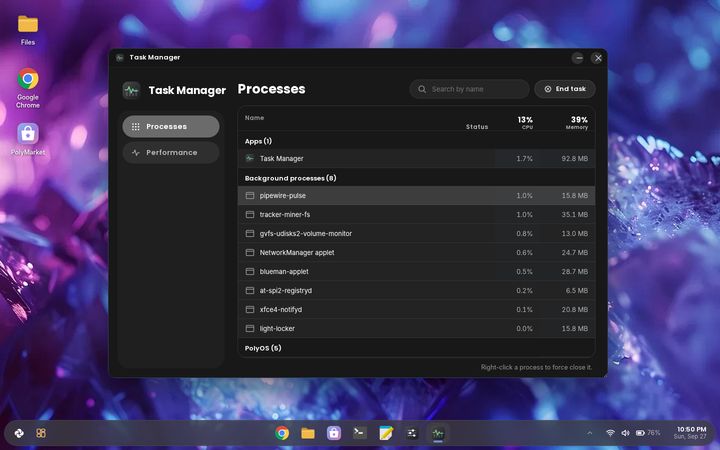The height and width of the screenshot is (450, 720).
Task: Collapse the Apps (1) group
Action: tap(258, 141)
